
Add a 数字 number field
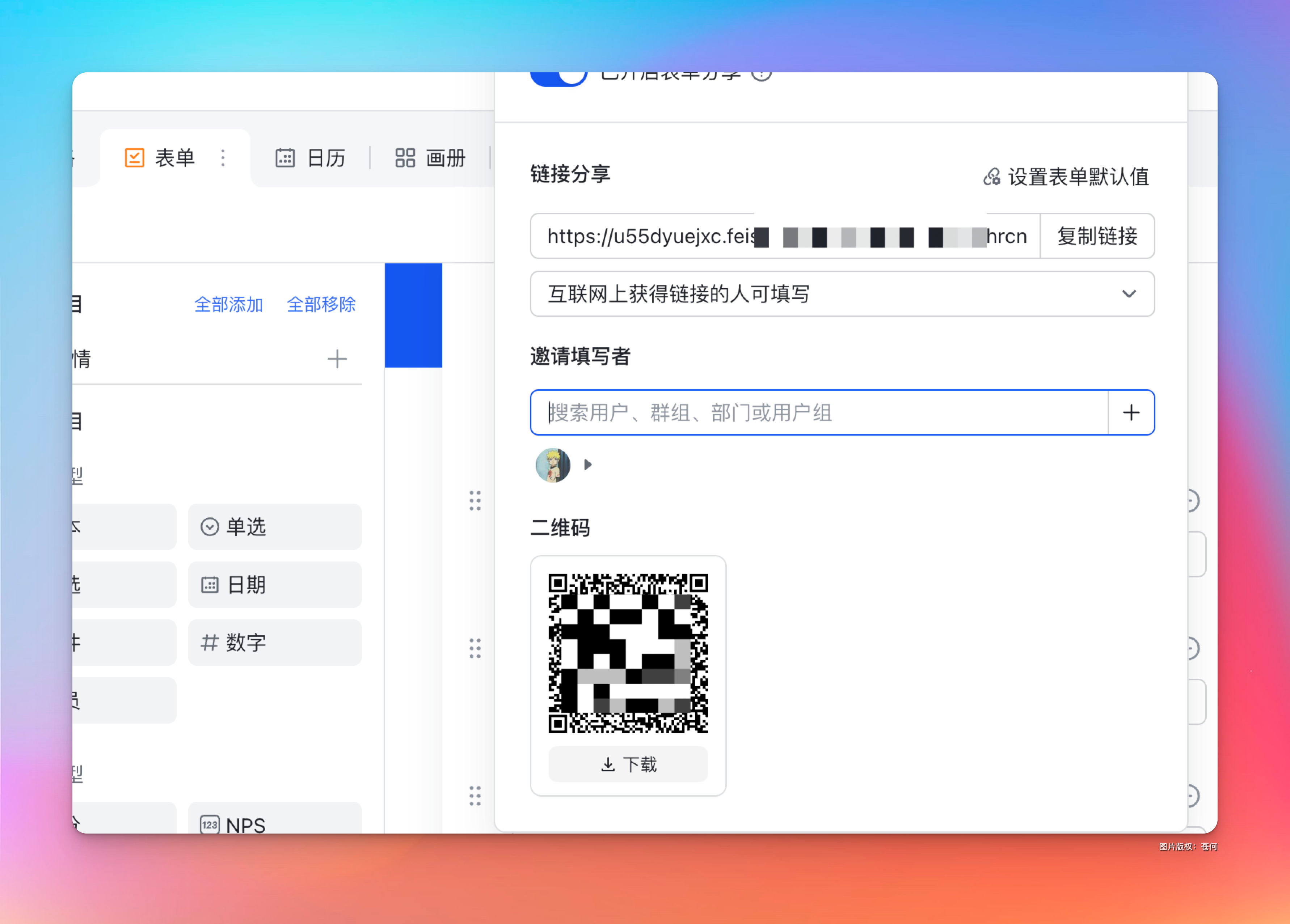tap(275, 643)
